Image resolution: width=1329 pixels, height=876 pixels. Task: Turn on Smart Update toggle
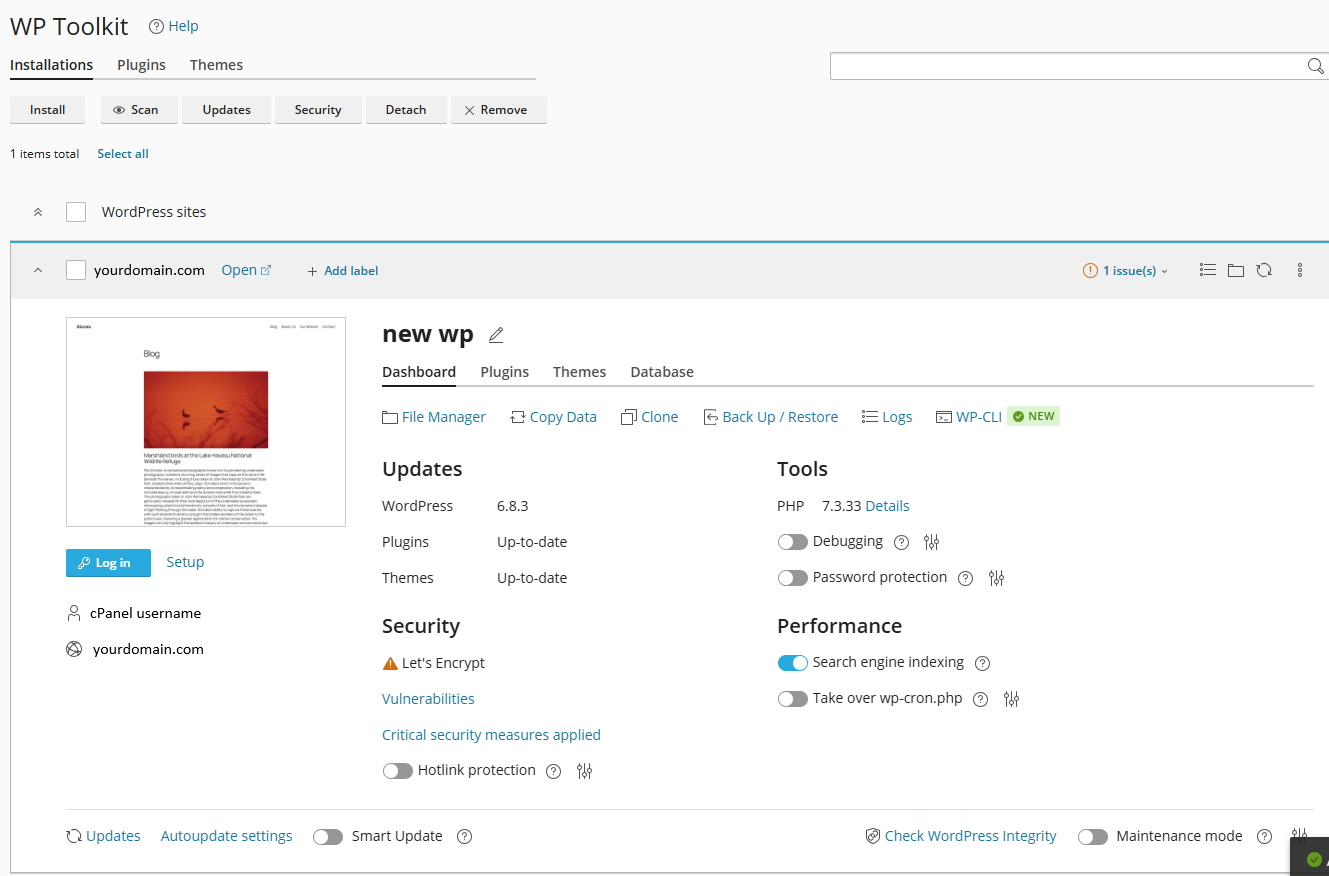point(328,837)
